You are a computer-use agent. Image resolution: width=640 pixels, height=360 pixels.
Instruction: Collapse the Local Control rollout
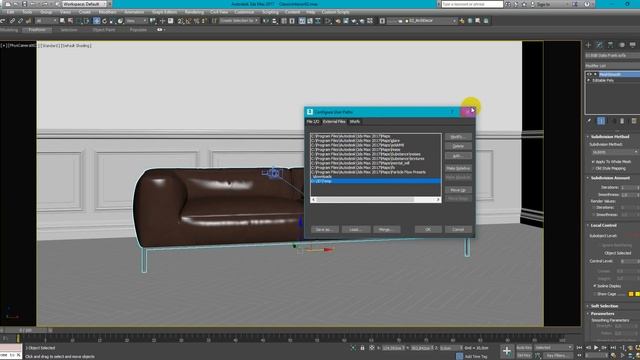603,225
